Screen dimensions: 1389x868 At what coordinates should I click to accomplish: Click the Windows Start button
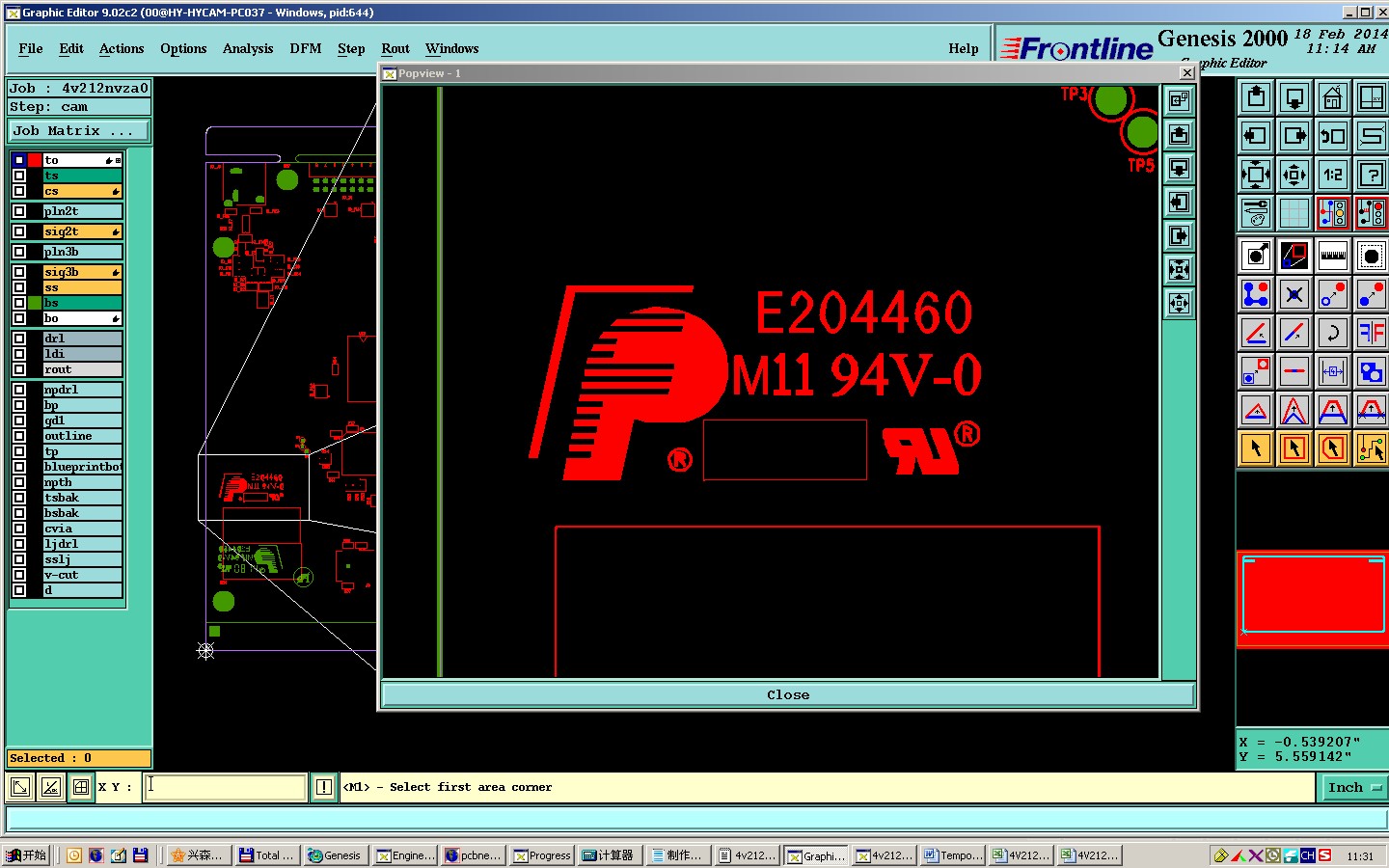coord(26,855)
